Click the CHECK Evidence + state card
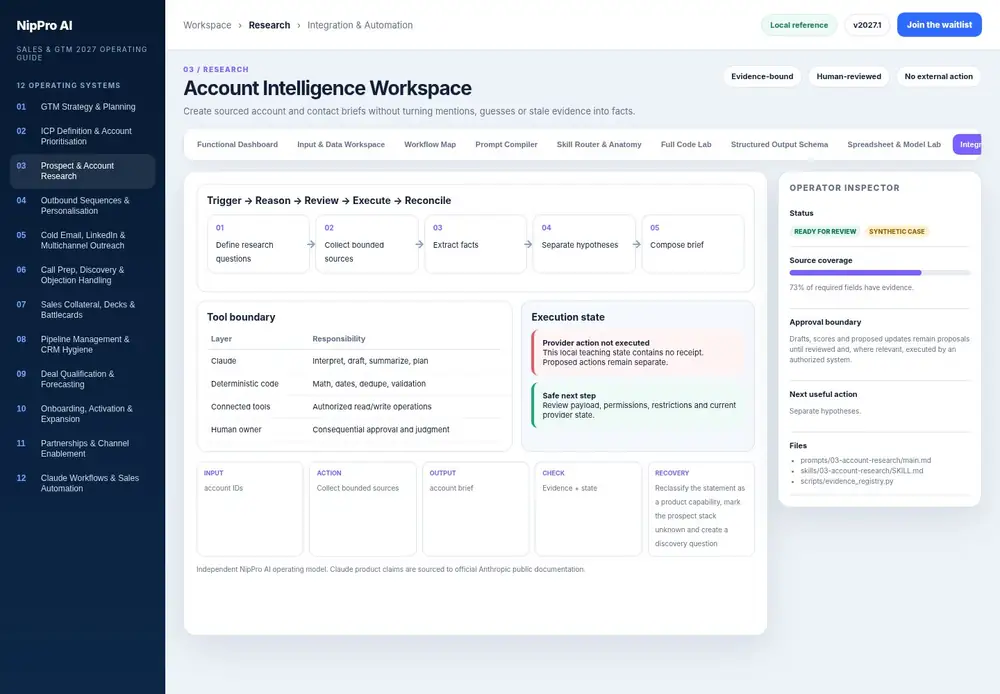This screenshot has height=694, width=1000. pos(588,509)
